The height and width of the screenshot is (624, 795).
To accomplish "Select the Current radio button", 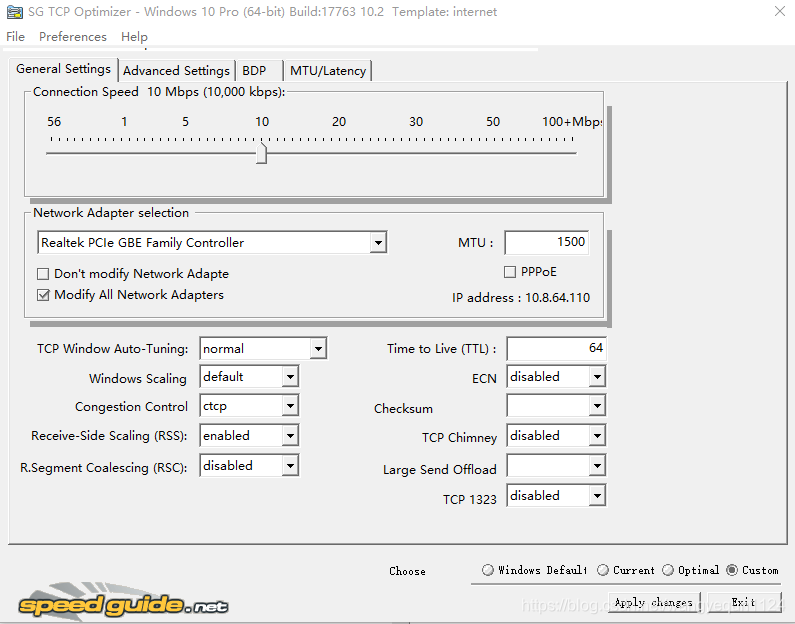I will point(603,570).
